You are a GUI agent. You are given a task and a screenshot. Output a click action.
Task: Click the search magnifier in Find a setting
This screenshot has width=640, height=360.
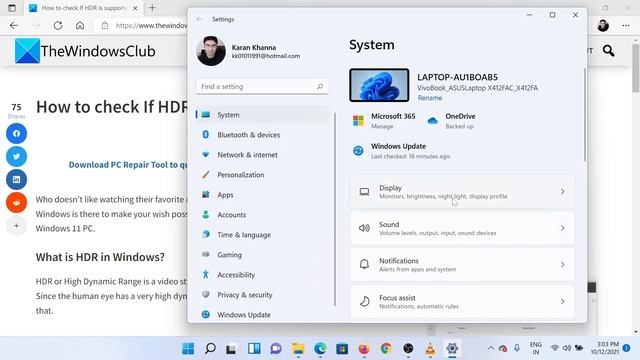point(320,87)
